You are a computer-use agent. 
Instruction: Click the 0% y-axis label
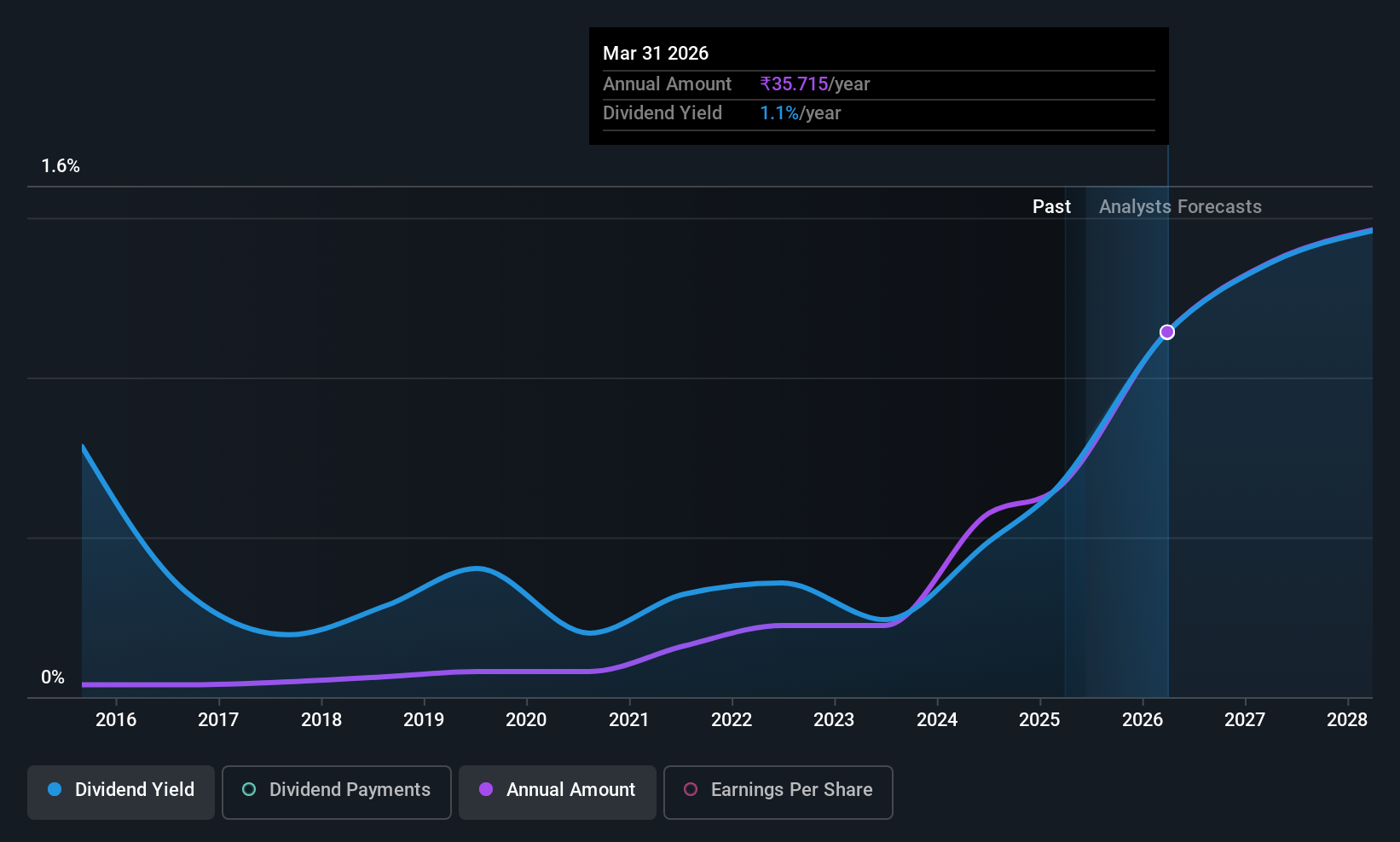[53, 678]
